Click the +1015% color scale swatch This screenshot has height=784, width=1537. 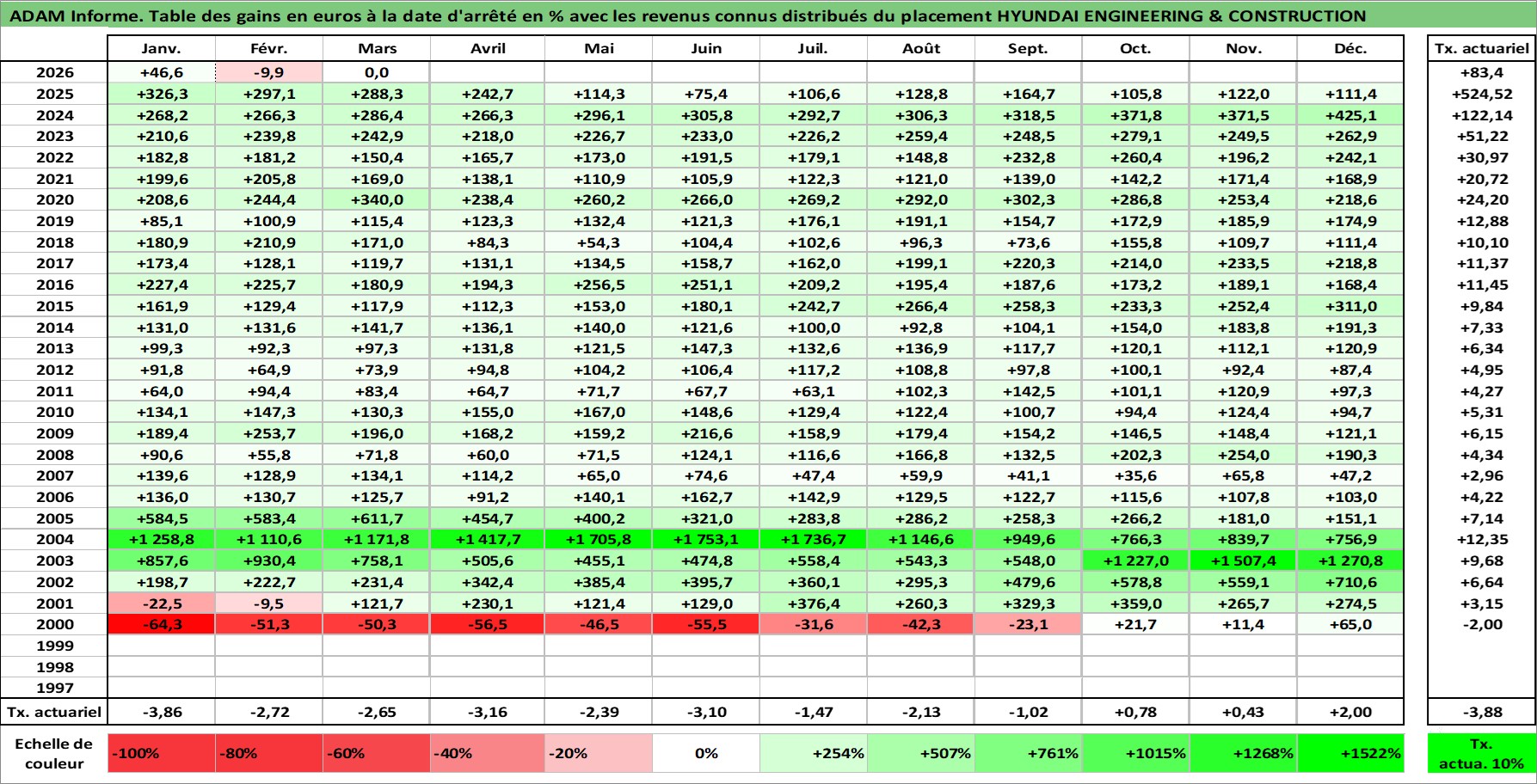1135,754
